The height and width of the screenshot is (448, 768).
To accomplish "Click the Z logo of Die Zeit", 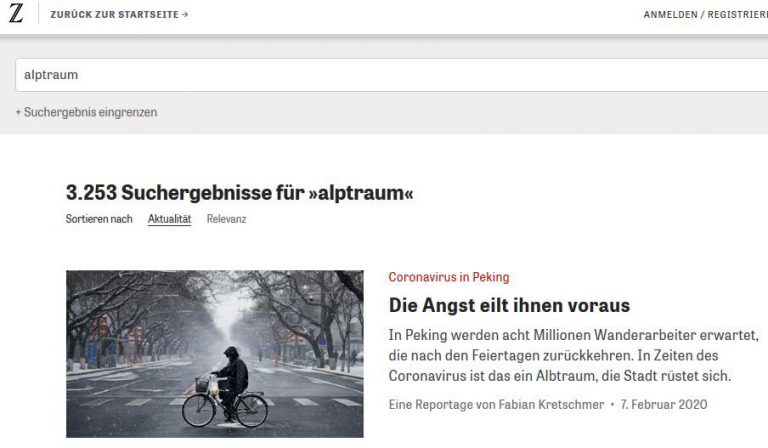I will coord(16,14).
